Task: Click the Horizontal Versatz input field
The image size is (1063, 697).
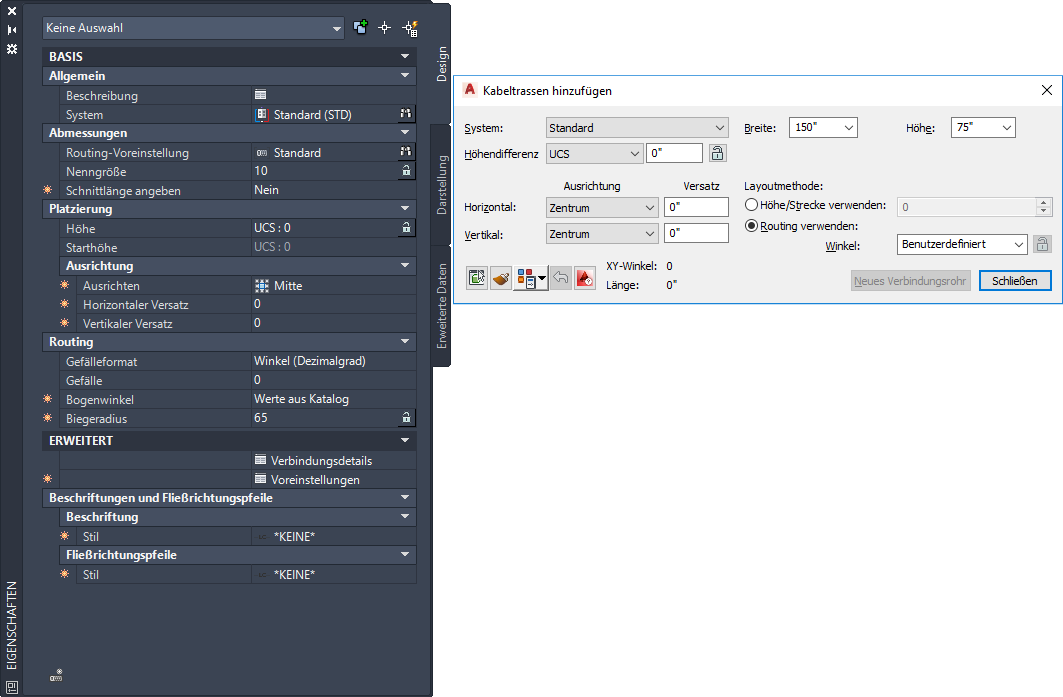Action: (x=696, y=207)
